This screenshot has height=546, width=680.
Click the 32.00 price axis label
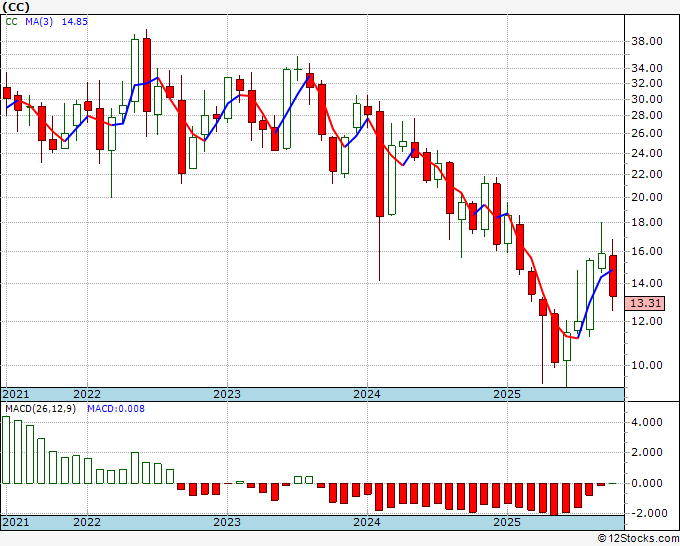click(x=646, y=83)
